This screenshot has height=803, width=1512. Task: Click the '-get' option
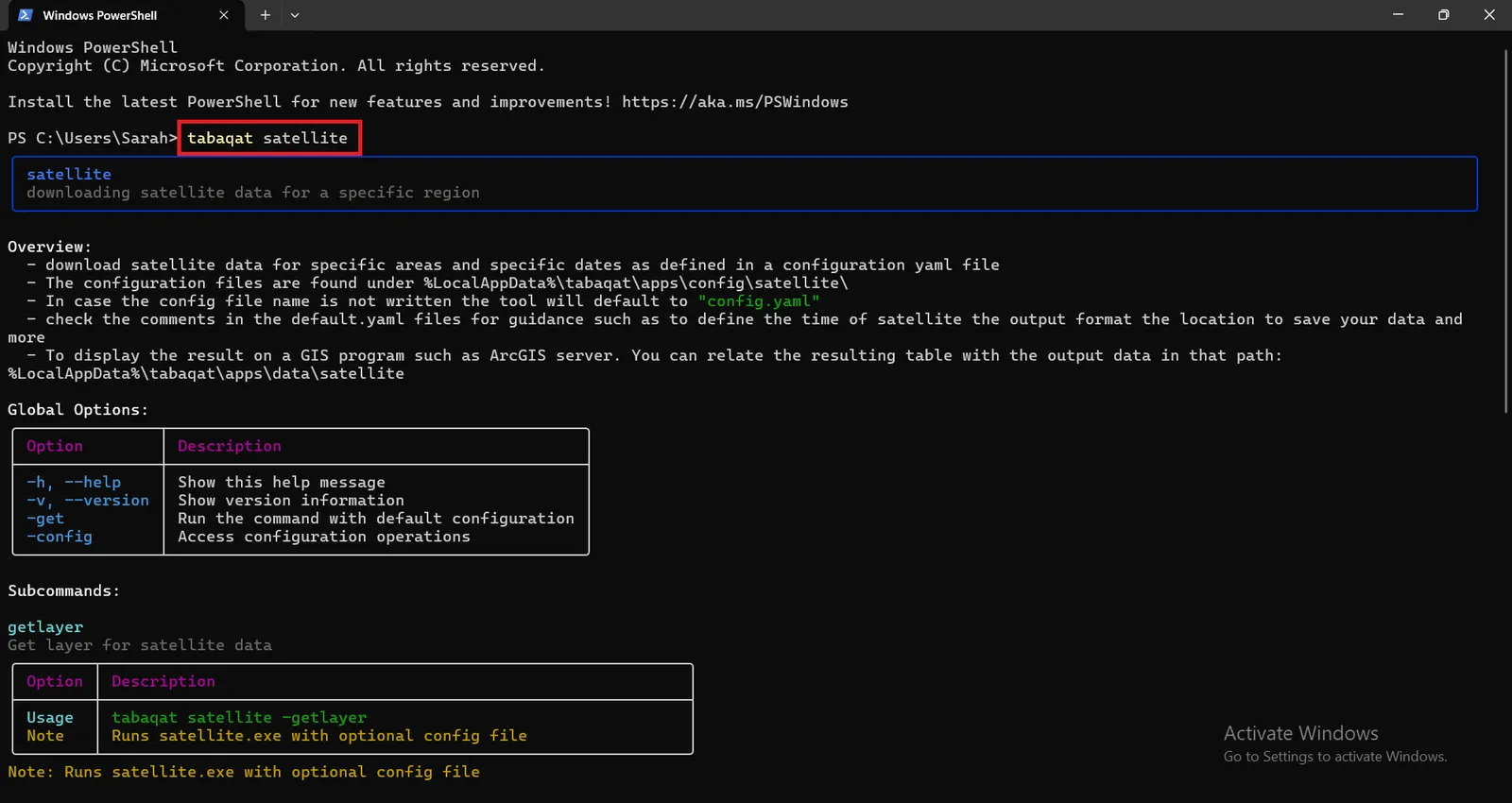tap(45, 519)
